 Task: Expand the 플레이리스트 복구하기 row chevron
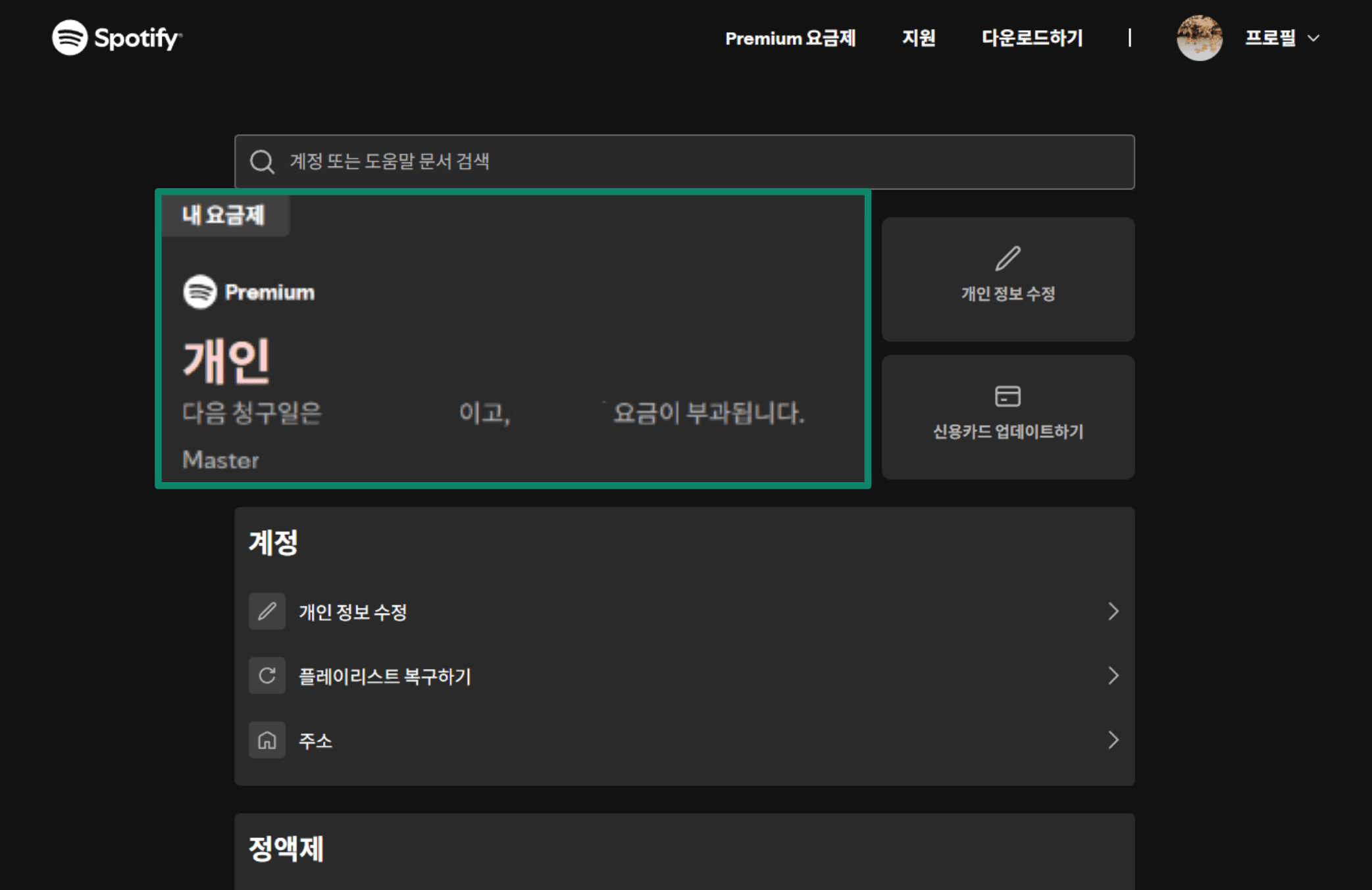point(1113,676)
